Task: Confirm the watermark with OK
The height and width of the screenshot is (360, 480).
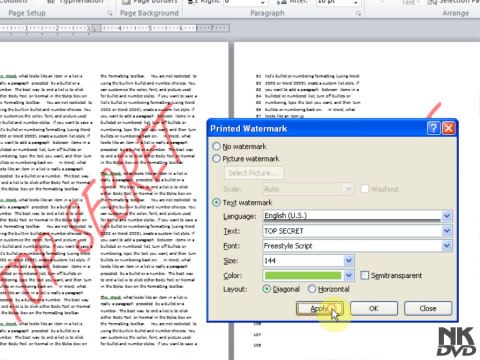Action: pyautogui.click(x=374, y=308)
